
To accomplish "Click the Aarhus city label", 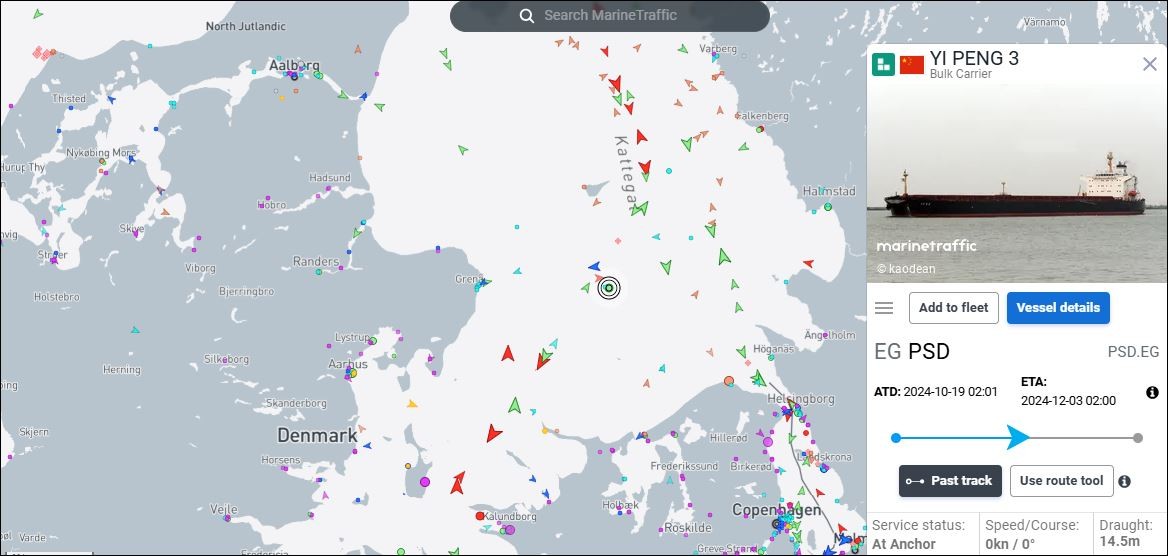I will pyautogui.click(x=348, y=364).
